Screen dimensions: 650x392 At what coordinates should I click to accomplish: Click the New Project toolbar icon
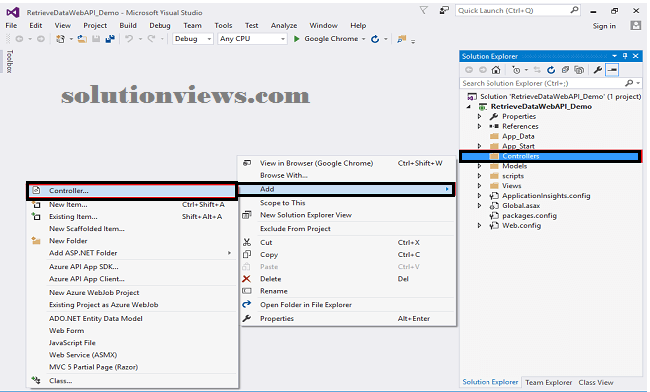tap(61, 39)
